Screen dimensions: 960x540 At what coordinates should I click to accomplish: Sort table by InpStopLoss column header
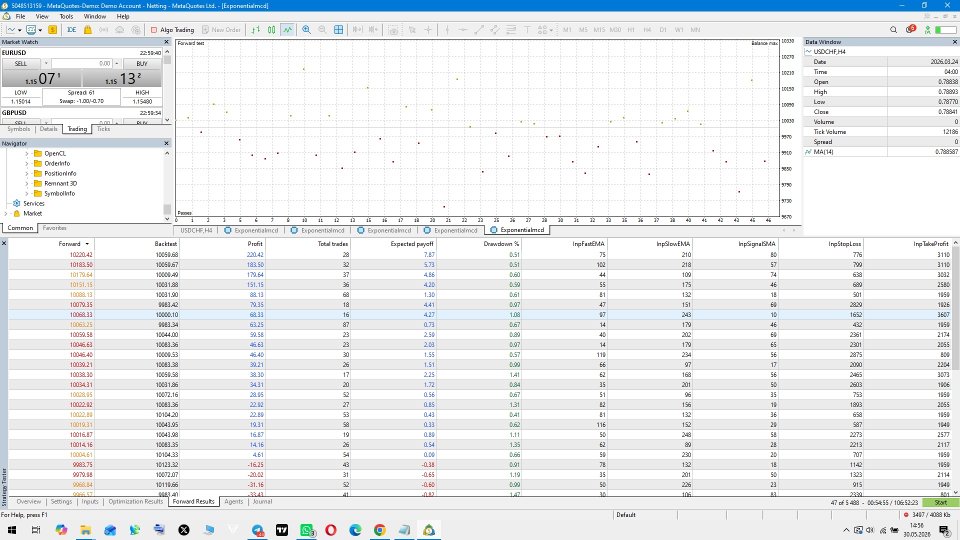coord(821,244)
